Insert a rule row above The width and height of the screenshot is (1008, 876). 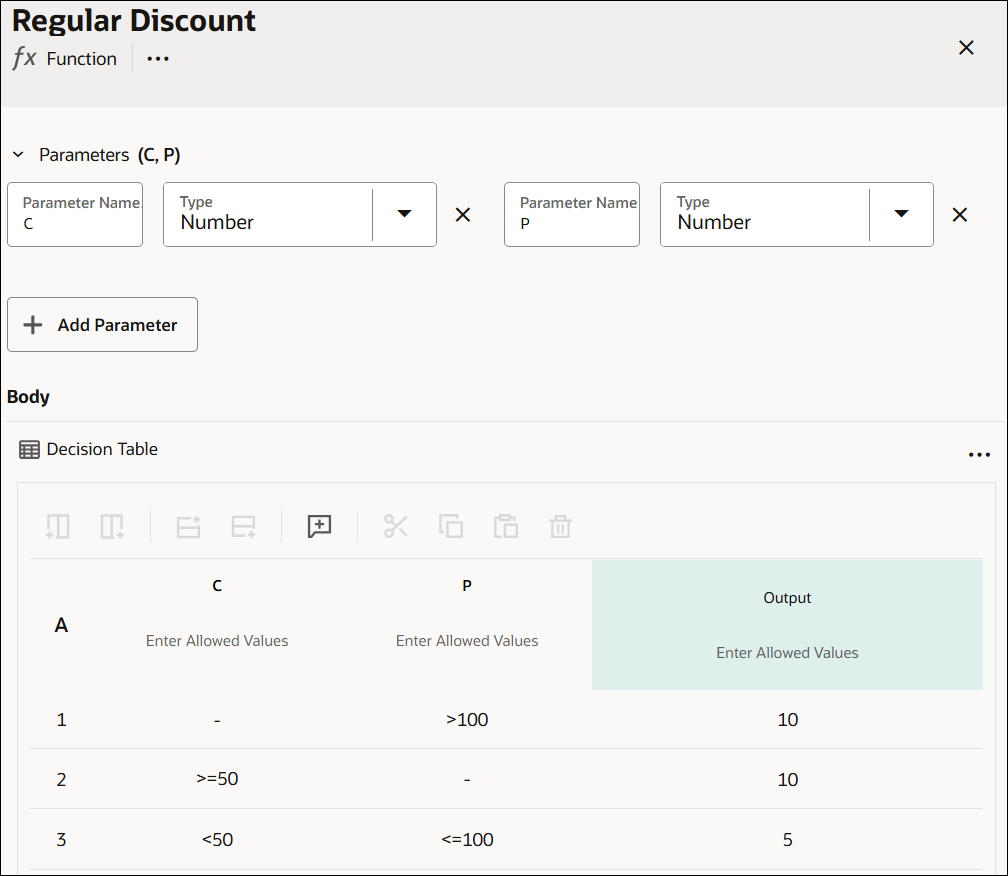coord(188,526)
